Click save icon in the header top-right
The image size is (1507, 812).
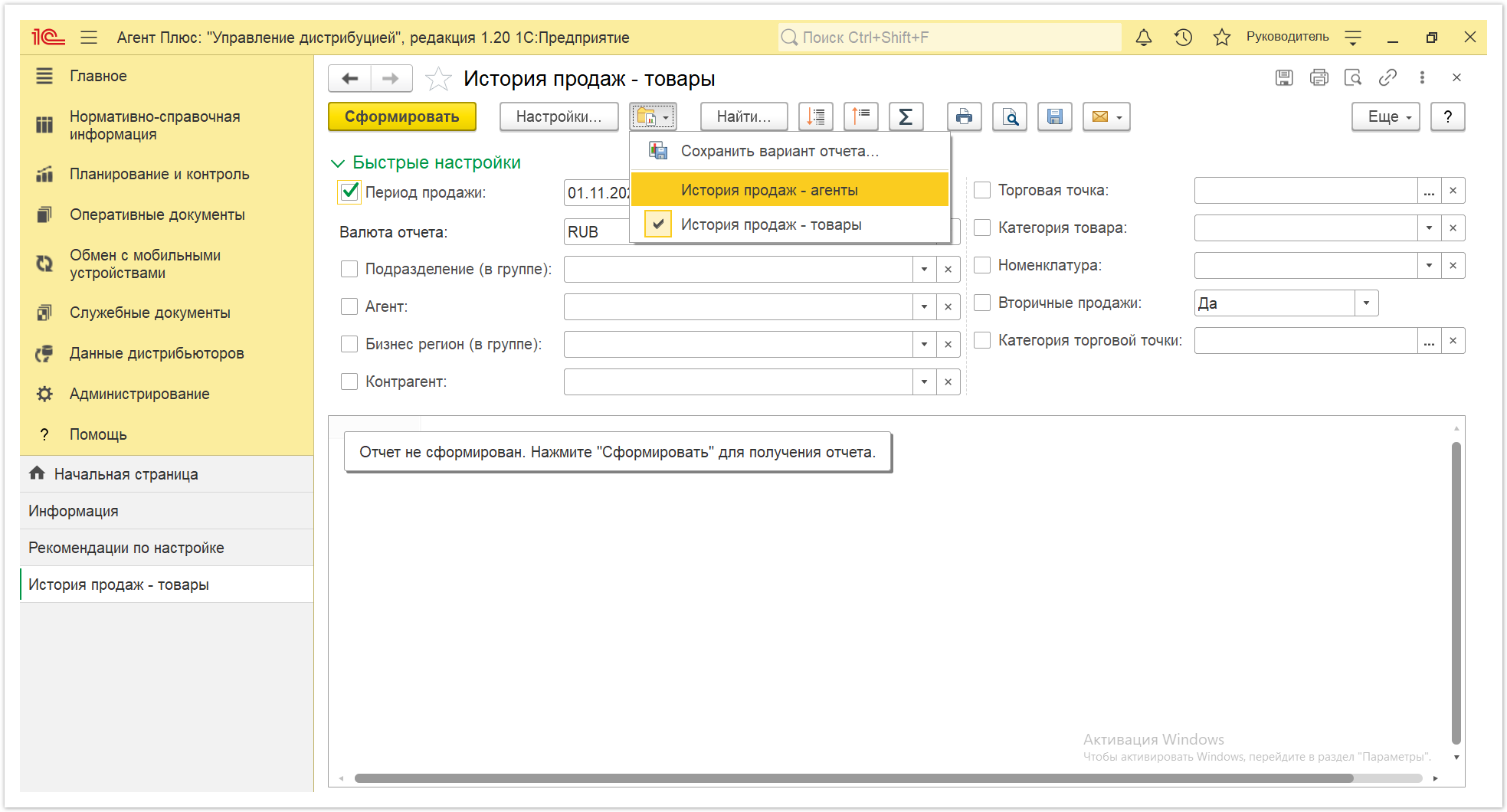click(x=1284, y=77)
